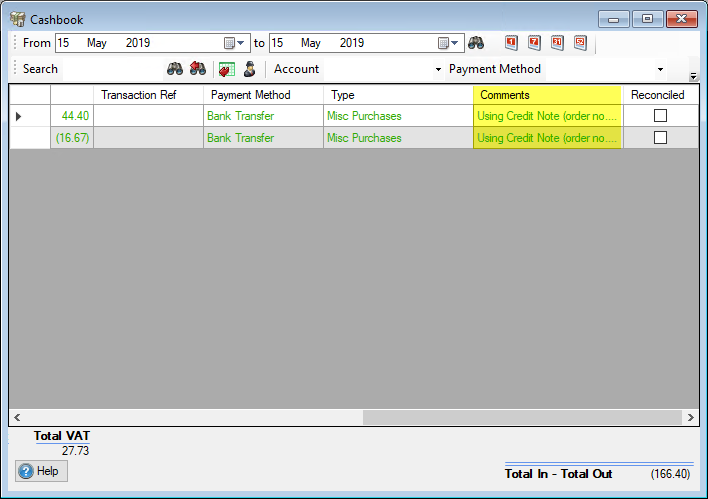This screenshot has height=499, width=708.
Task: Click the person icon in the search toolbar
Action: click(x=249, y=69)
